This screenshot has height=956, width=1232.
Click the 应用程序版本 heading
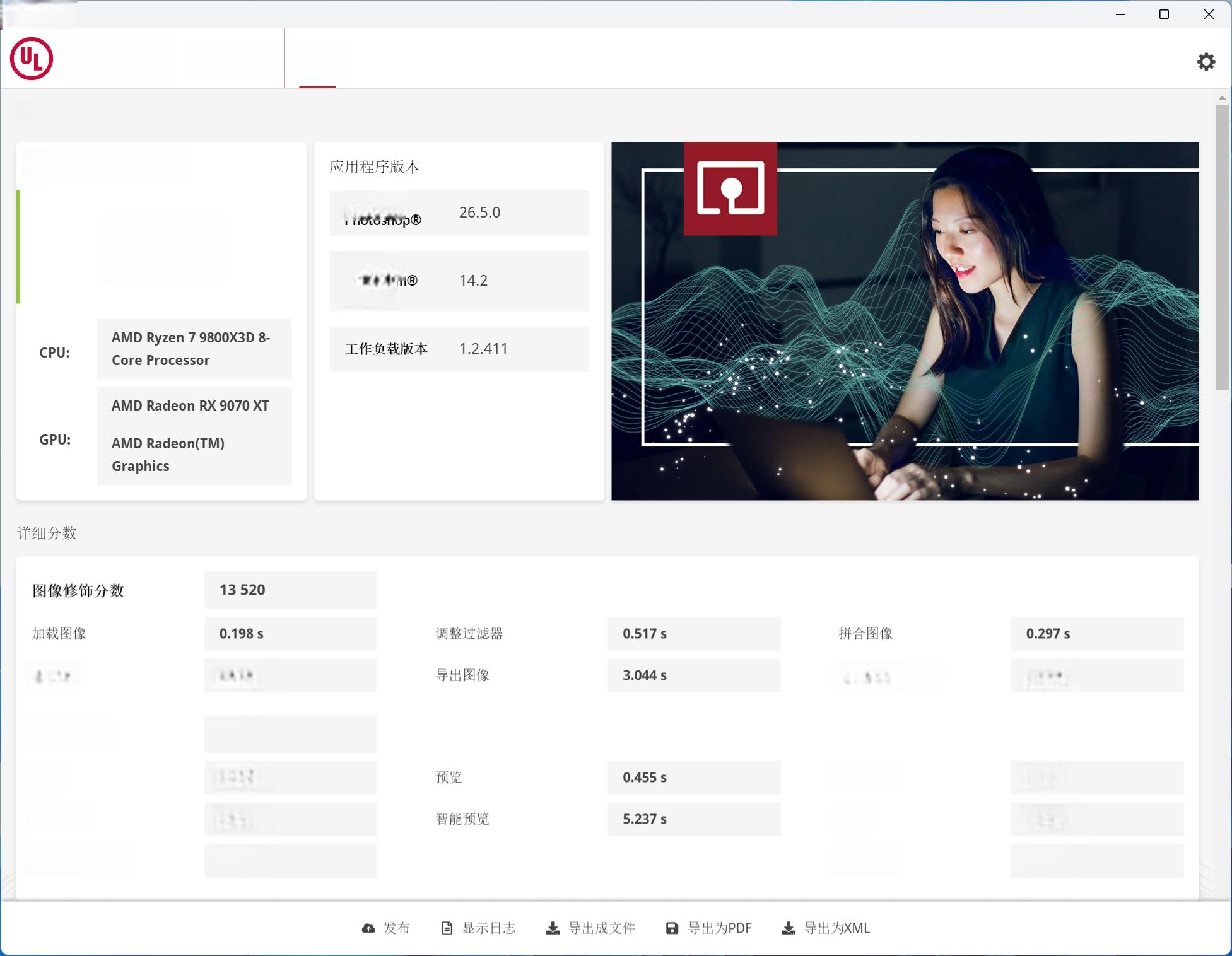375,166
